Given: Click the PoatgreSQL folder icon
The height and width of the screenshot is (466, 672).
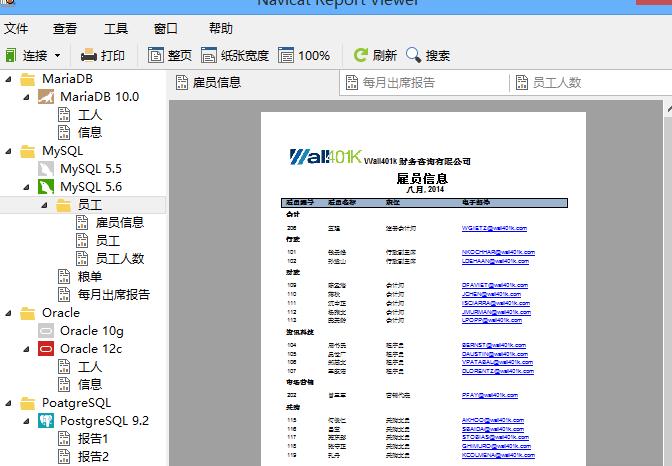Looking at the screenshot, I should (27, 403).
